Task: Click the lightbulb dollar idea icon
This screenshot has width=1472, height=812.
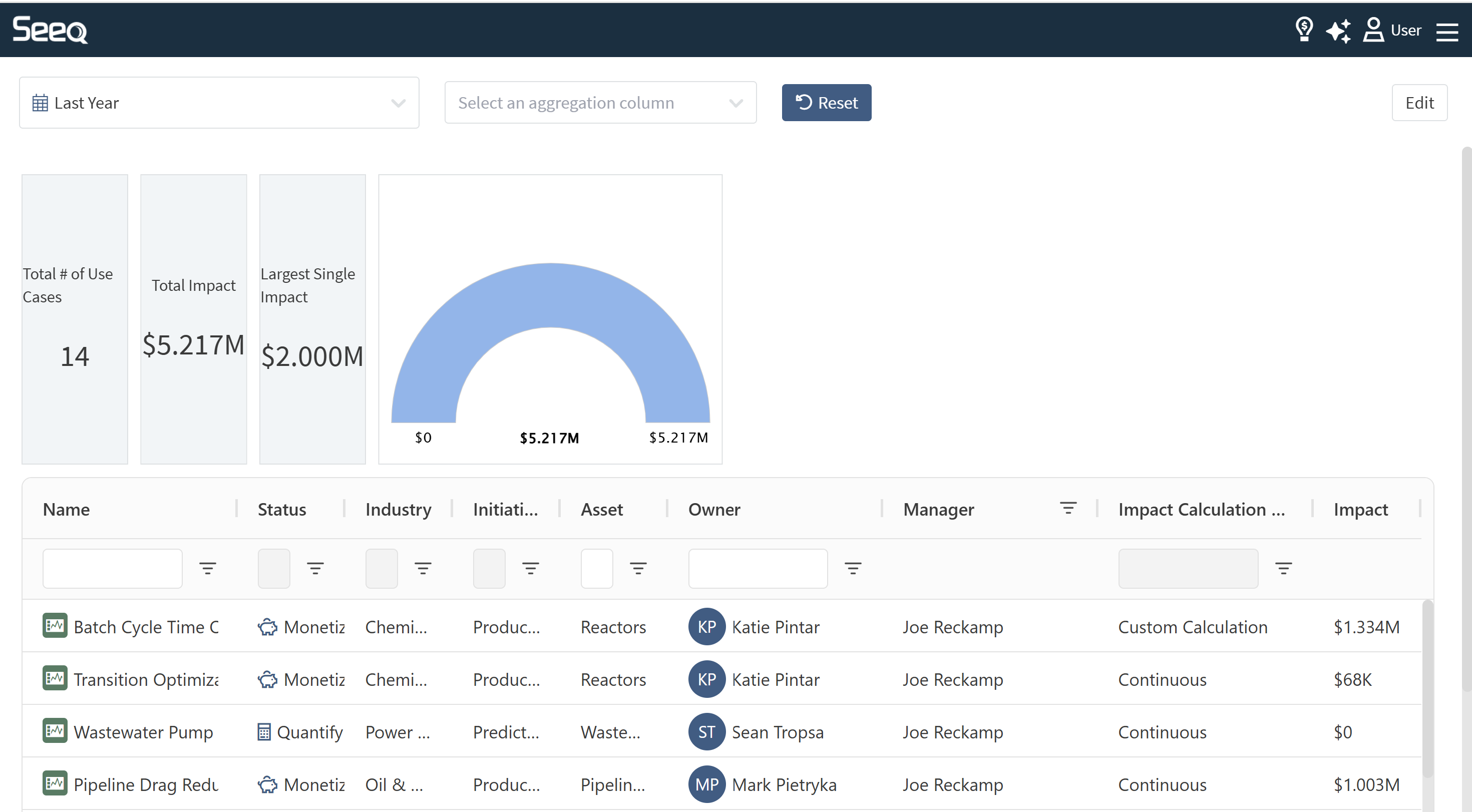Action: 1303,30
